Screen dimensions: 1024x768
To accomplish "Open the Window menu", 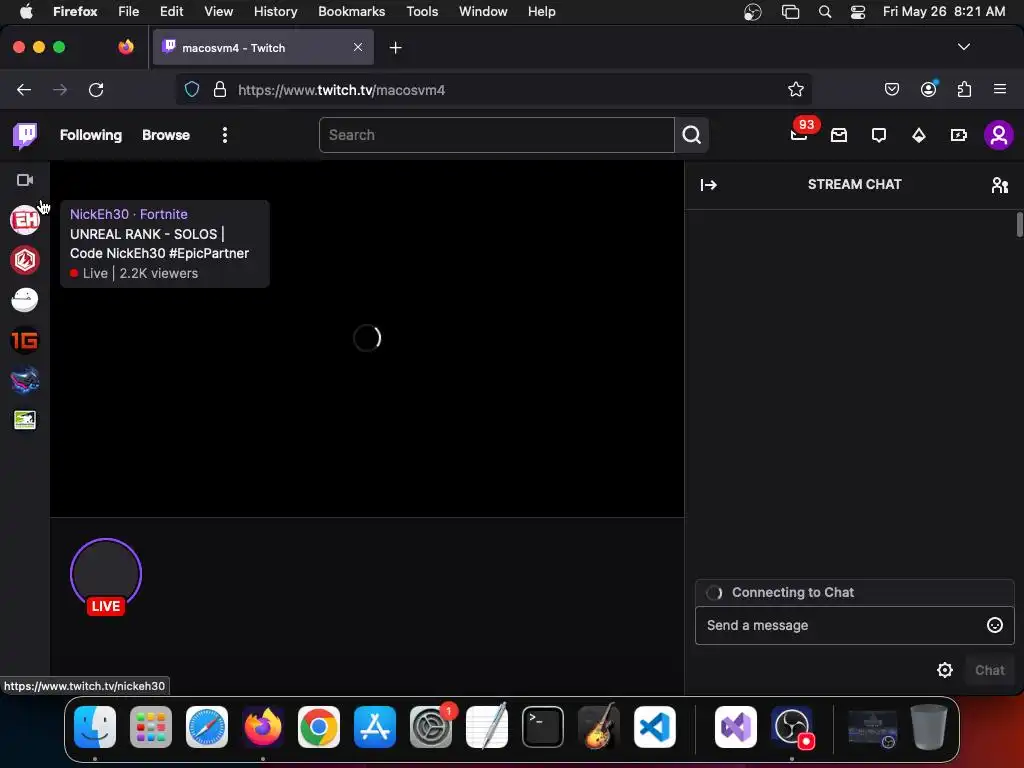I will tap(483, 12).
